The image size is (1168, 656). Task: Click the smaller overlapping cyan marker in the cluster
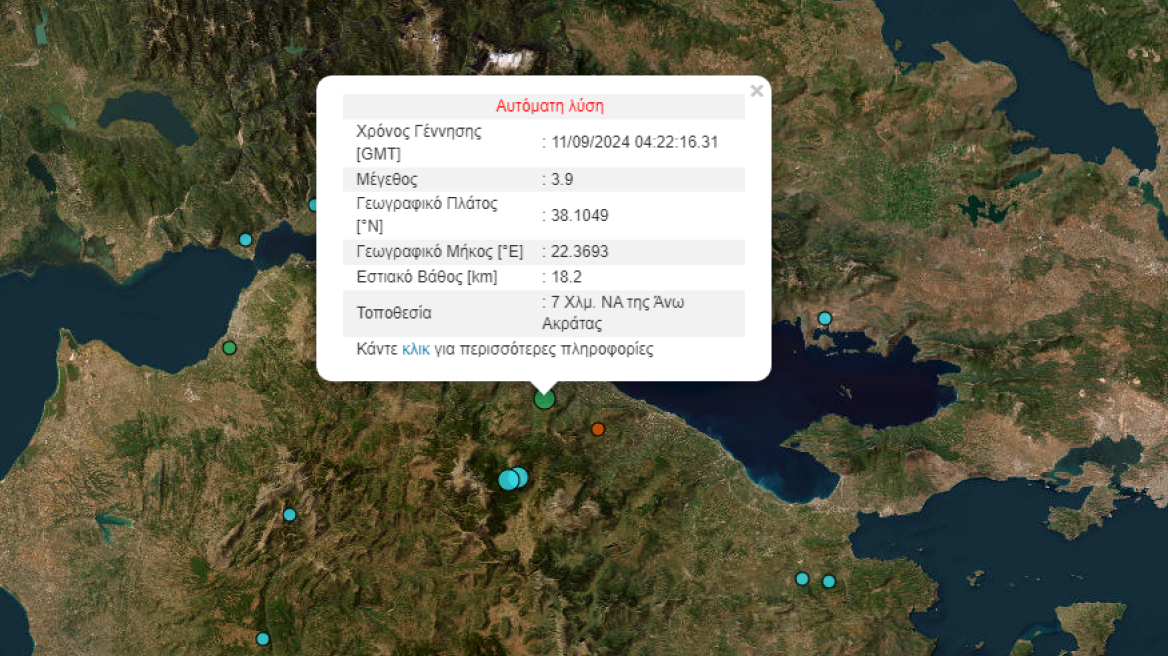tap(523, 477)
